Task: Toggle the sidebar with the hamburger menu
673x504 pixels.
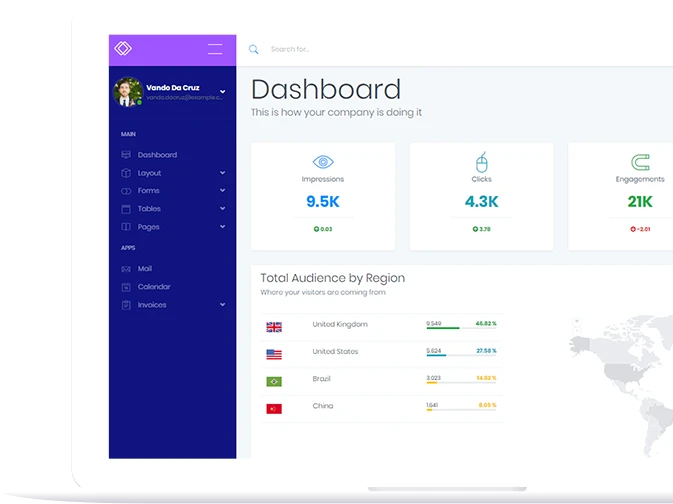Action: [x=215, y=49]
